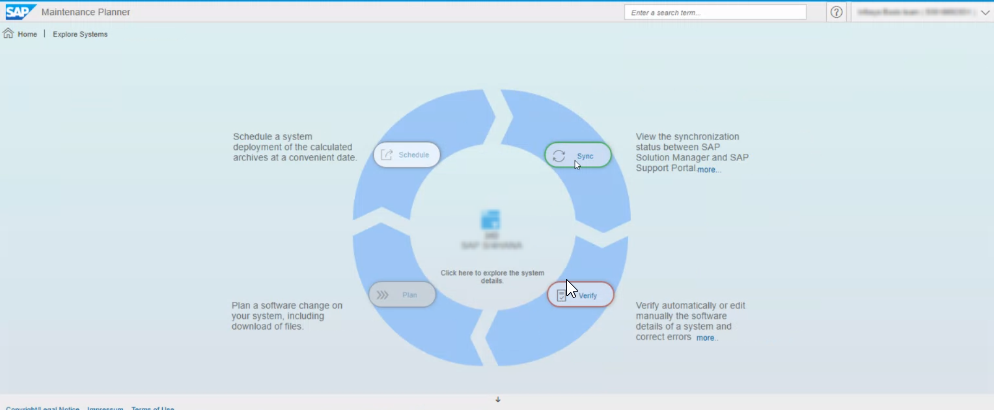The height and width of the screenshot is (410, 994).
Task: Go to Home breadcrumb link
Action: point(27,34)
